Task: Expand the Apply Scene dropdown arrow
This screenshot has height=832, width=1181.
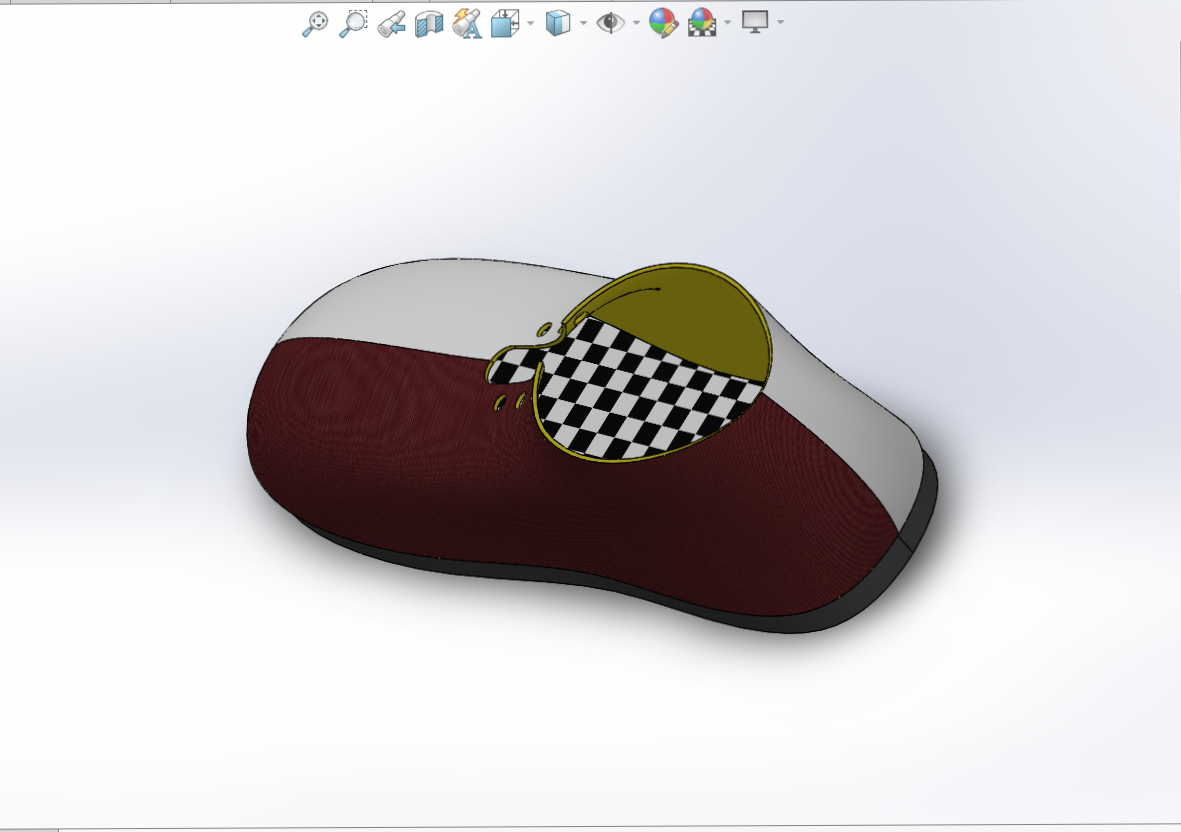Action: click(x=728, y=23)
